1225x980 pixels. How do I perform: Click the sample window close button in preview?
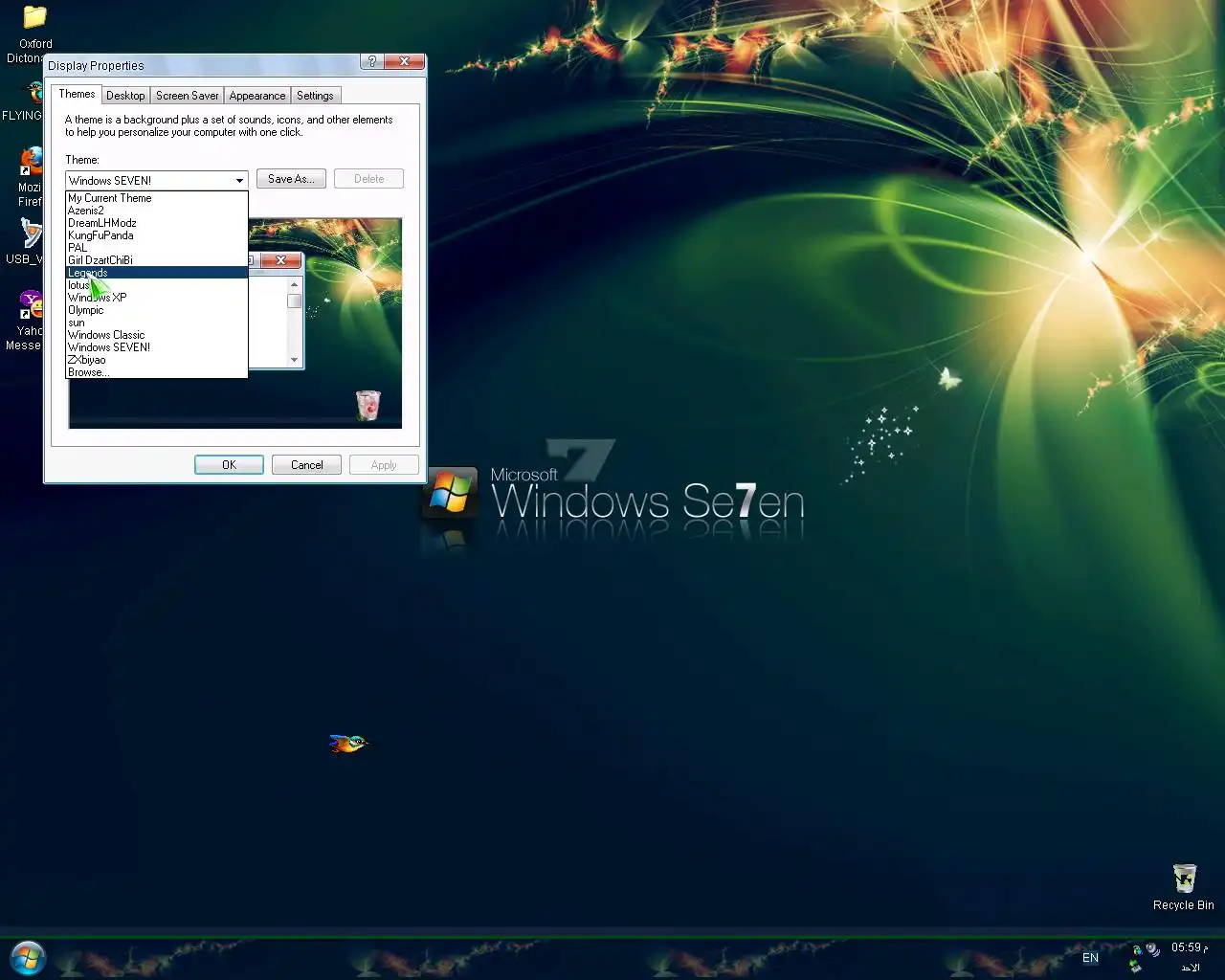[280, 260]
